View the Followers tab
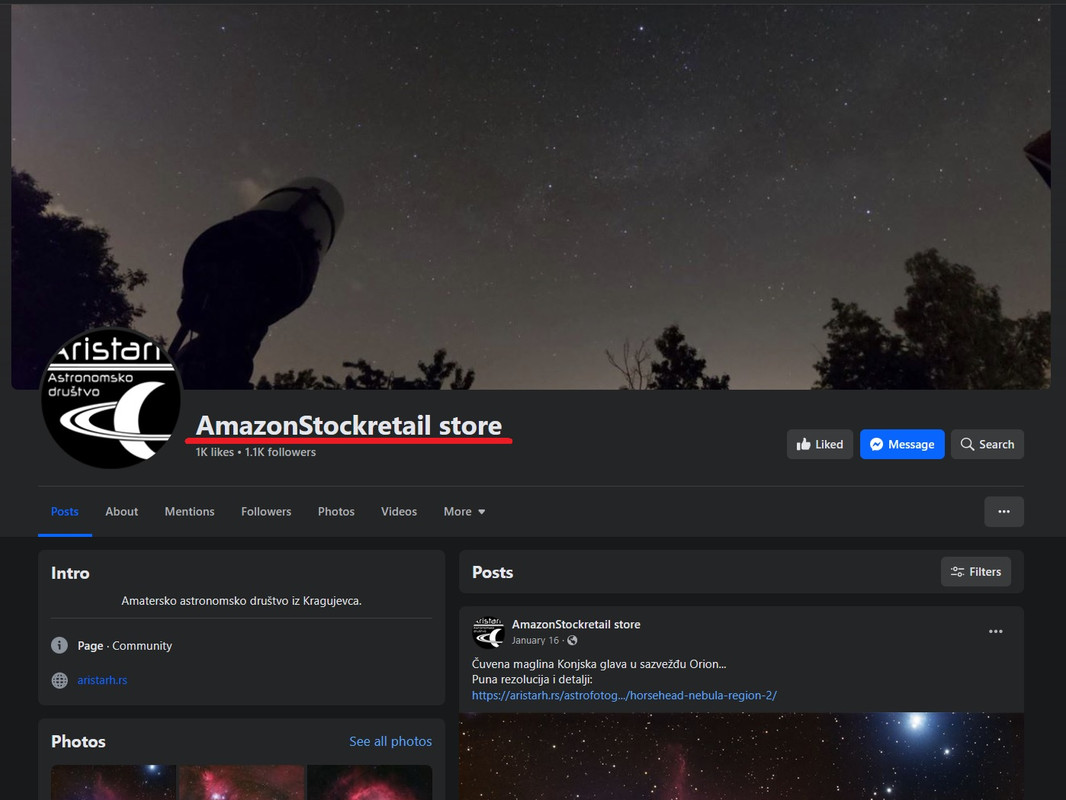 pos(266,512)
